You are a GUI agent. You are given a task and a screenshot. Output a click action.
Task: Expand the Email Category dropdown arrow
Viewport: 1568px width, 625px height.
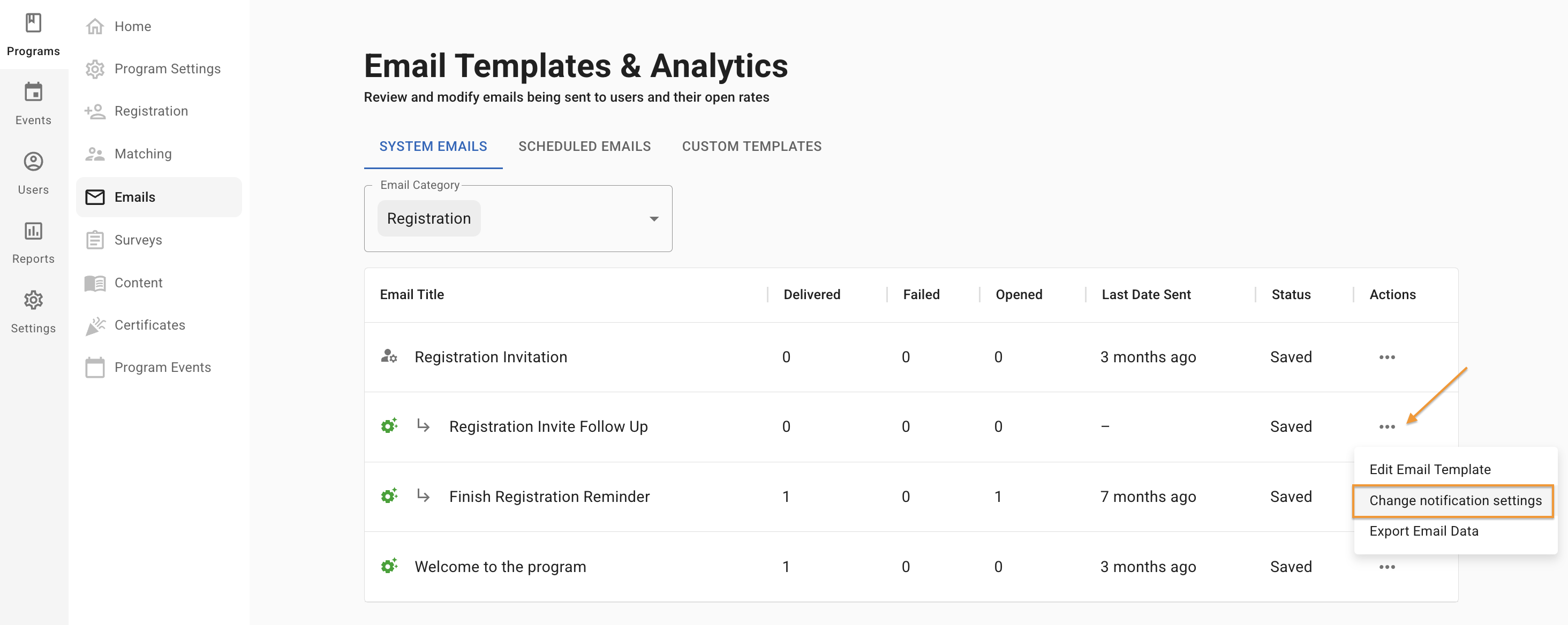[654, 219]
